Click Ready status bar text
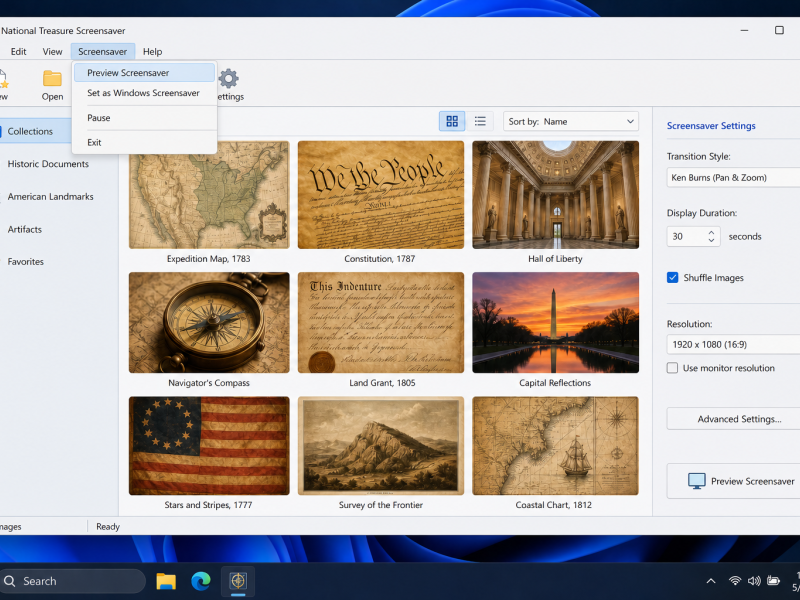 coord(108,527)
